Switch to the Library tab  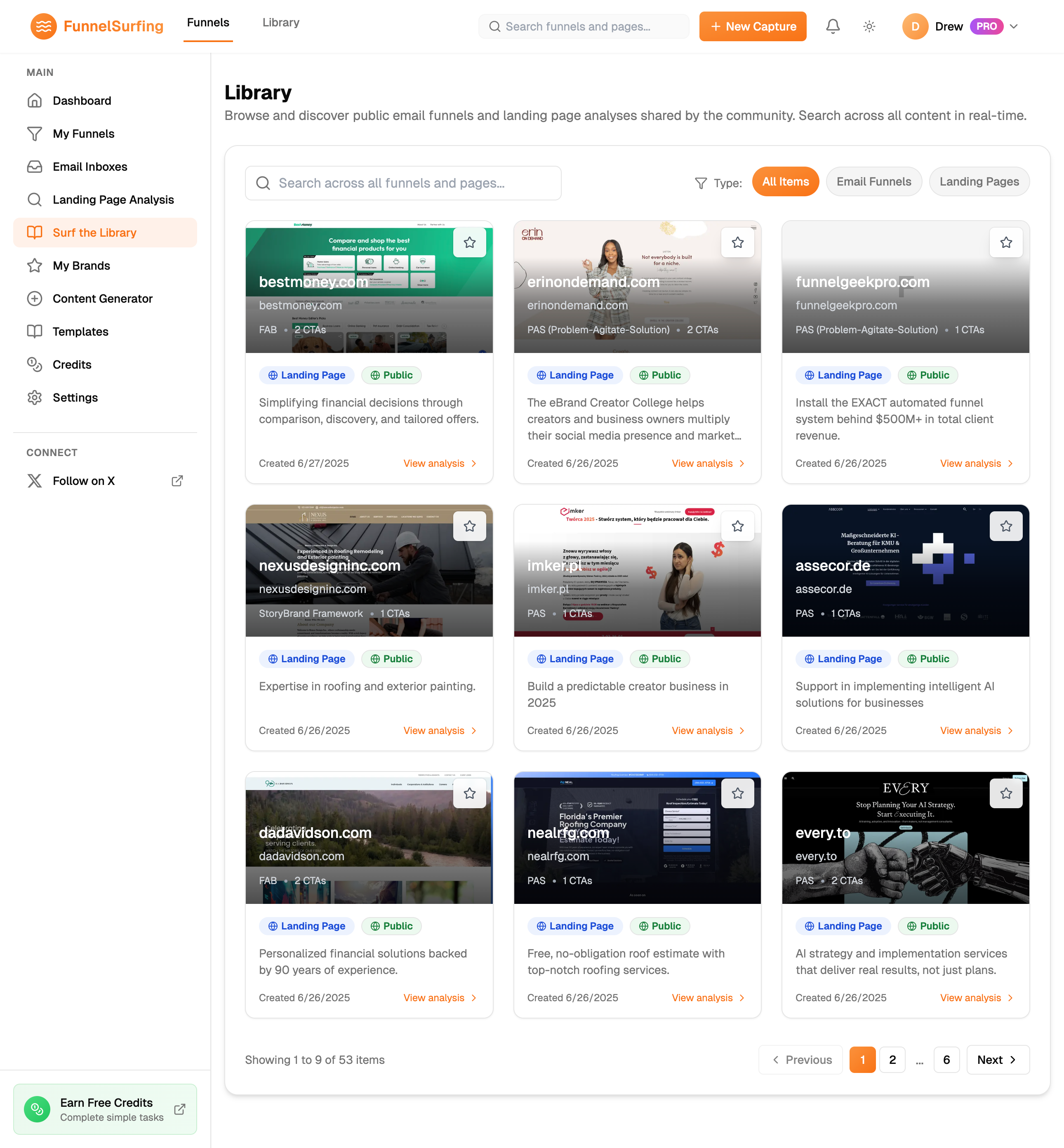tap(280, 22)
